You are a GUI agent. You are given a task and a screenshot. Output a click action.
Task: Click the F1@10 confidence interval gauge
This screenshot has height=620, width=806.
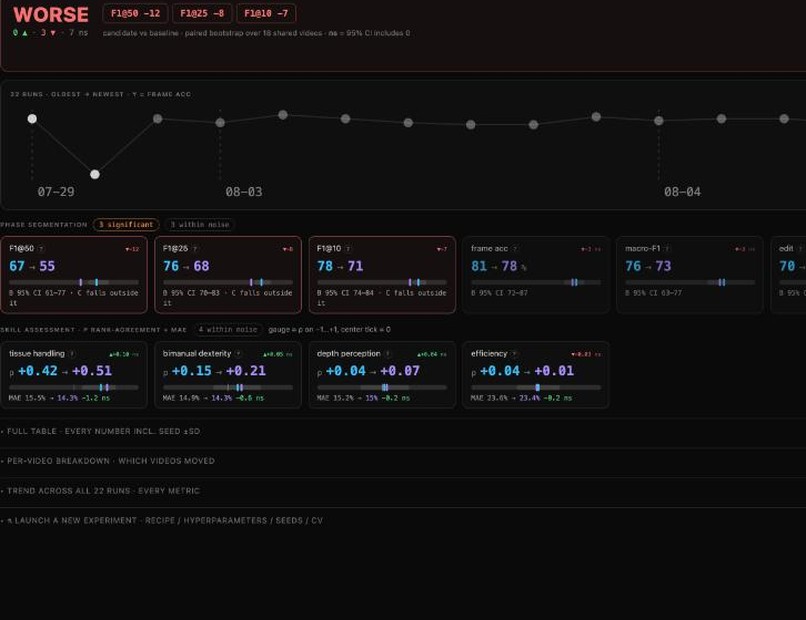[x=382, y=282]
